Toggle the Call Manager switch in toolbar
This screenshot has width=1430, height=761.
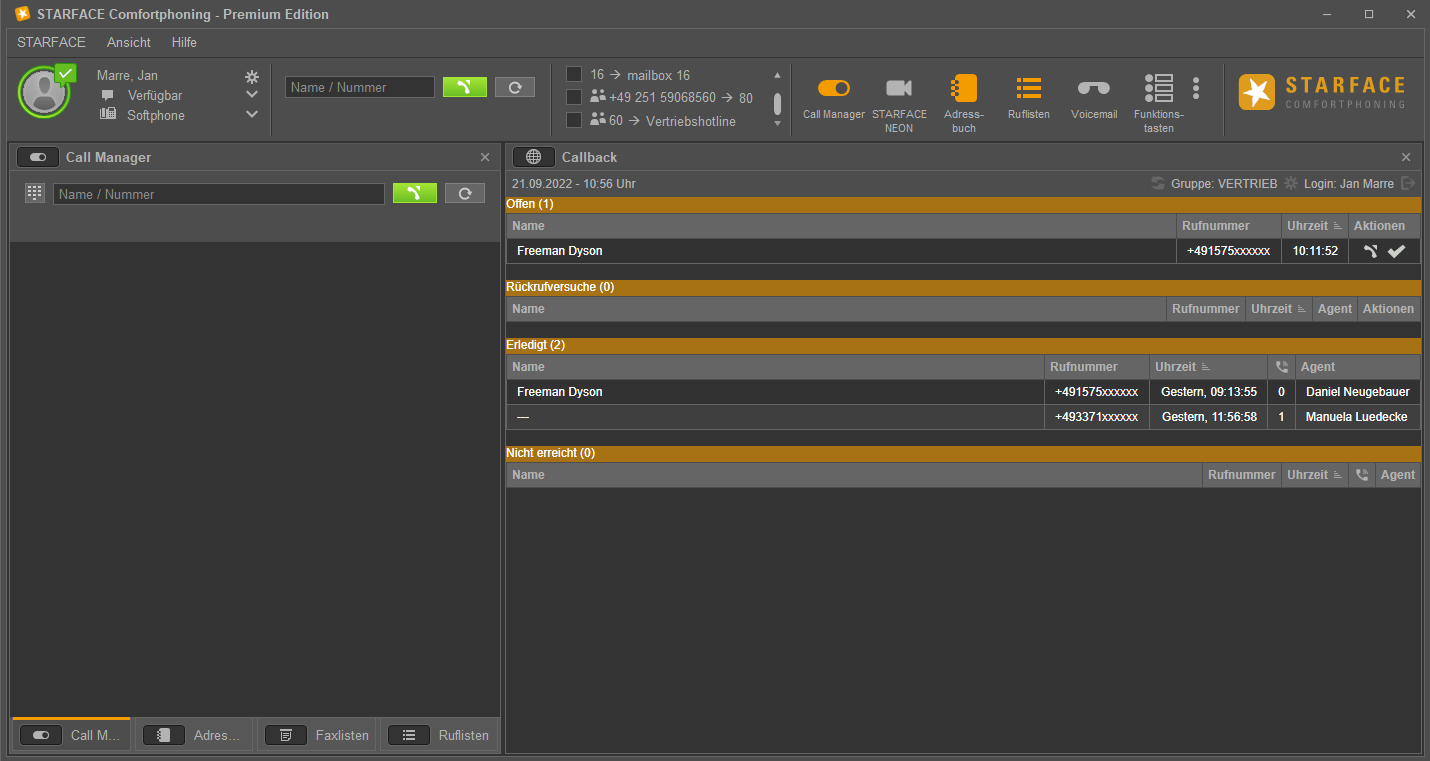point(833,89)
